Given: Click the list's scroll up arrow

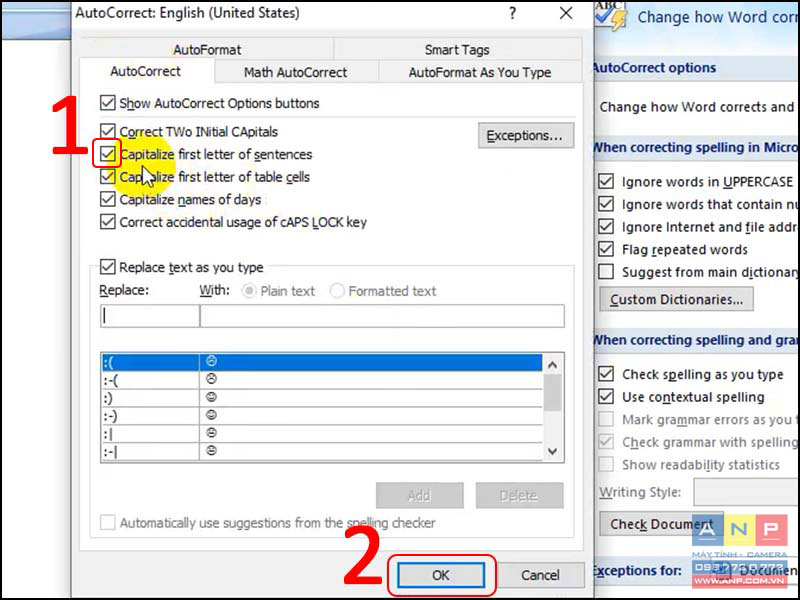Looking at the screenshot, I should (553, 364).
